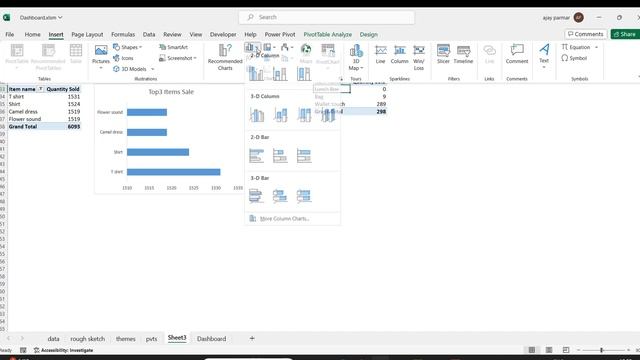640x360 pixels.
Task: Insert a Line sparkline
Action: (380, 55)
